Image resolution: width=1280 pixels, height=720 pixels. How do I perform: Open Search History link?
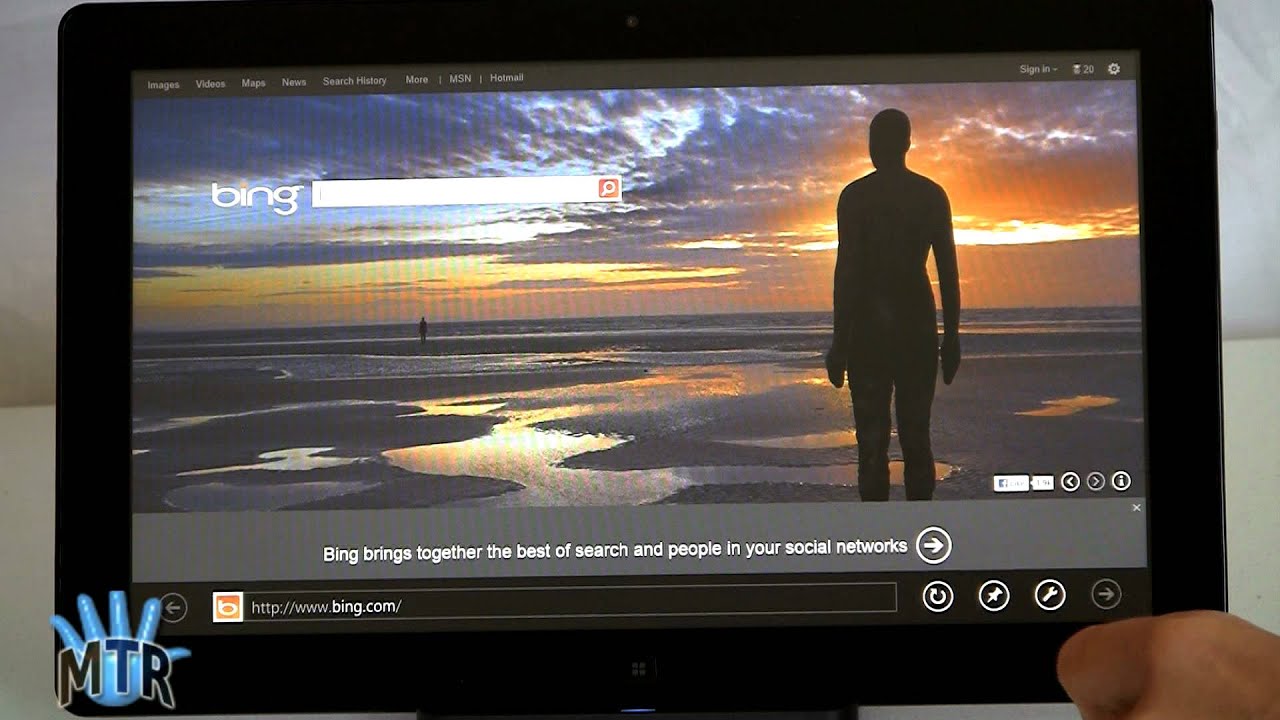click(354, 81)
